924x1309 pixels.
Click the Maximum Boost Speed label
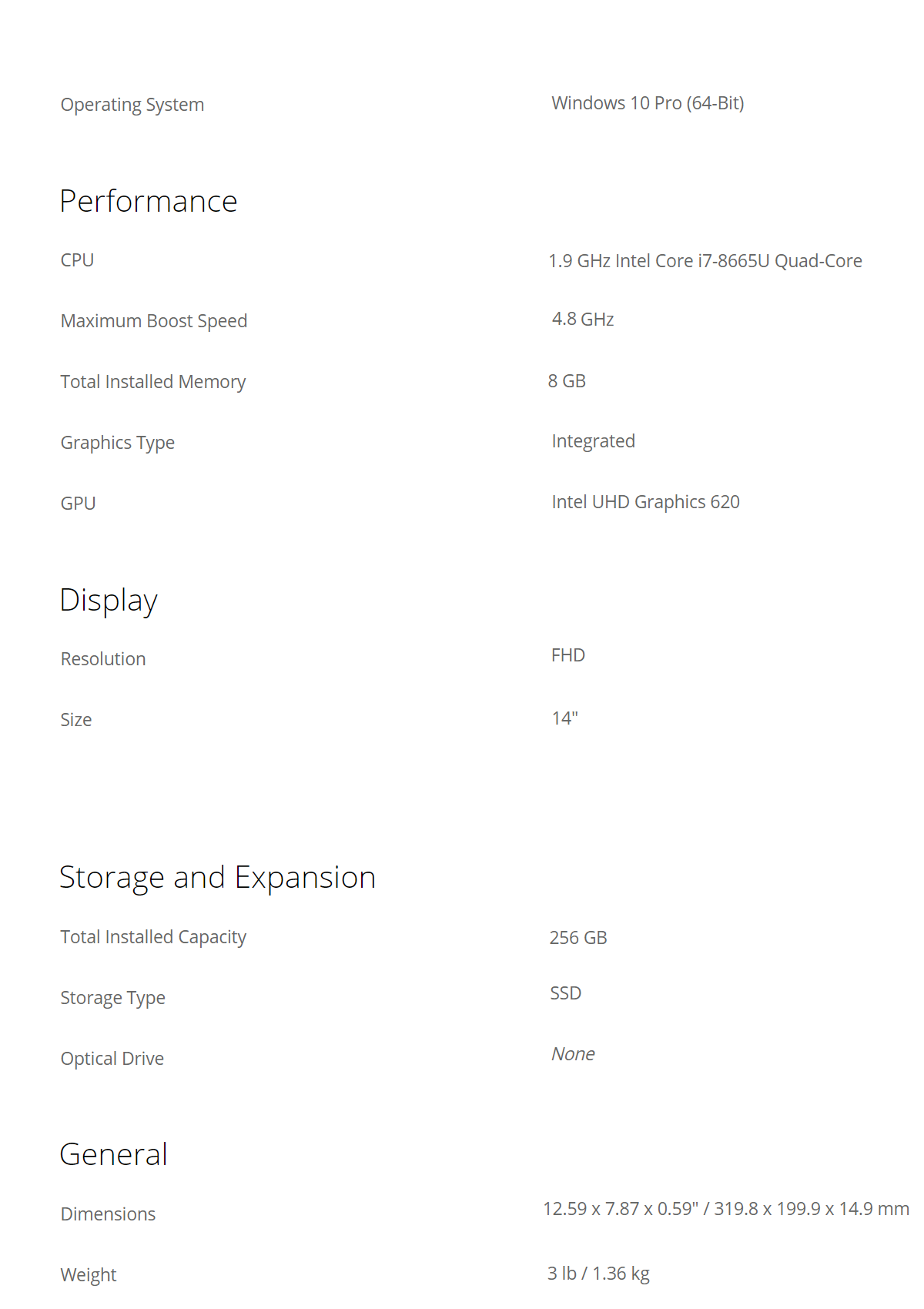point(154,321)
